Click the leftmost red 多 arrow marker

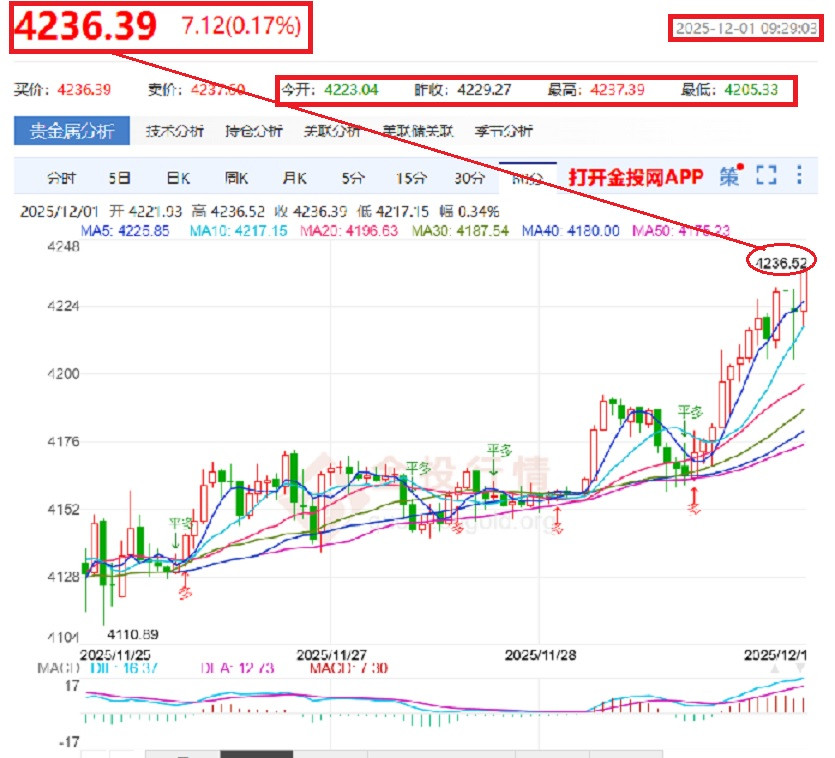click(184, 591)
